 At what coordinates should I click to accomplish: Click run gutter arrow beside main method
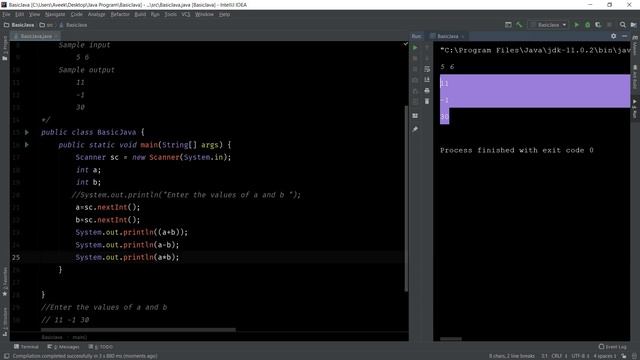point(27,144)
